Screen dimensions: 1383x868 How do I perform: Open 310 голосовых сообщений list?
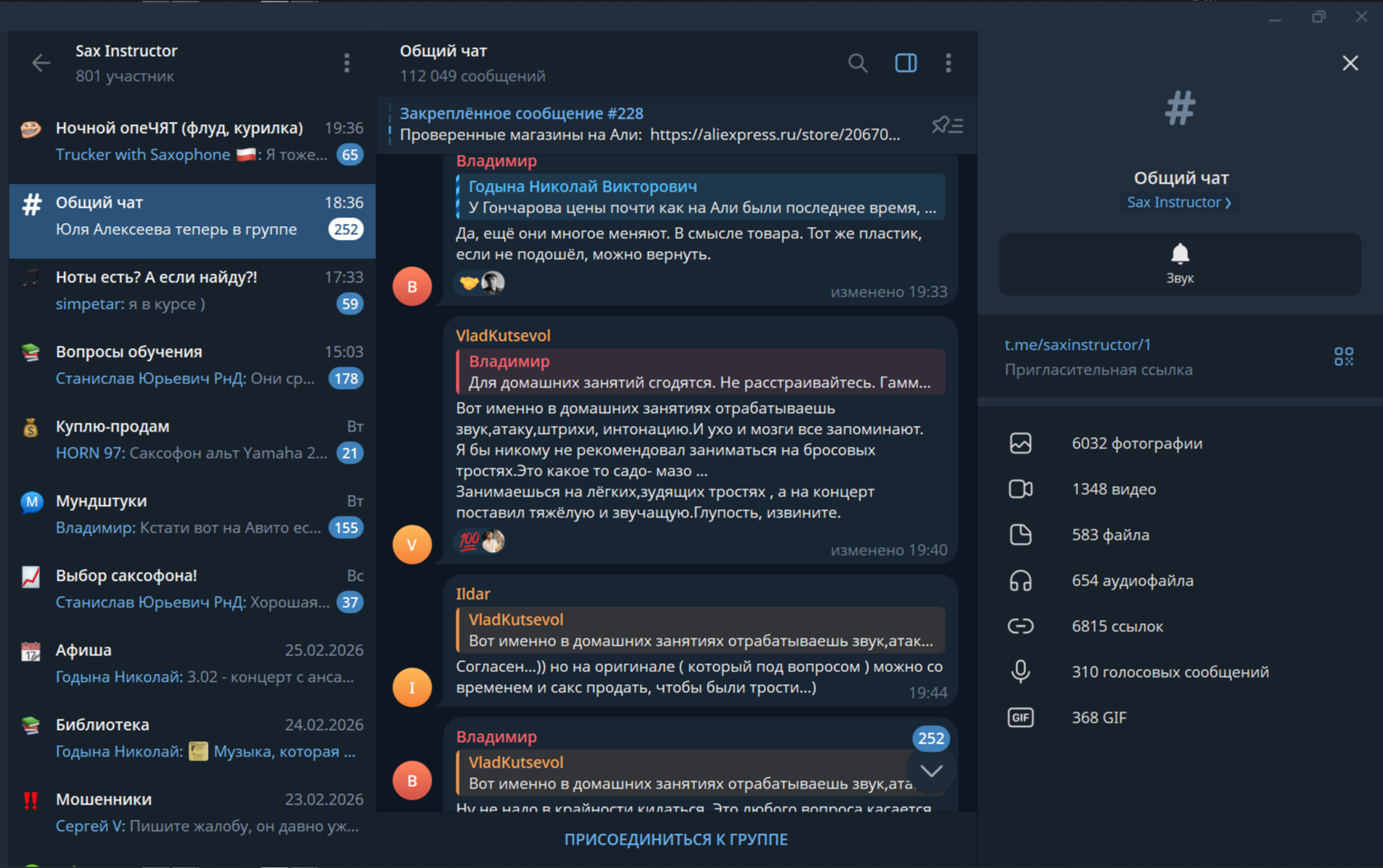1170,672
